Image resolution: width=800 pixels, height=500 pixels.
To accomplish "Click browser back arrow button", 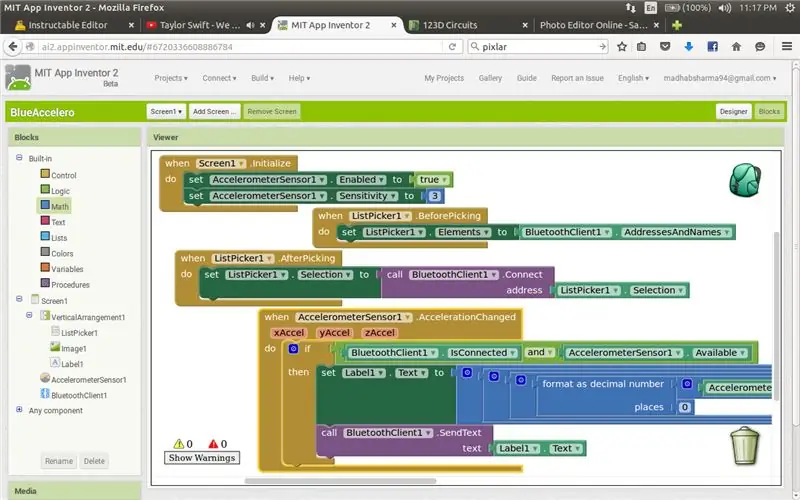I will pos(13,46).
